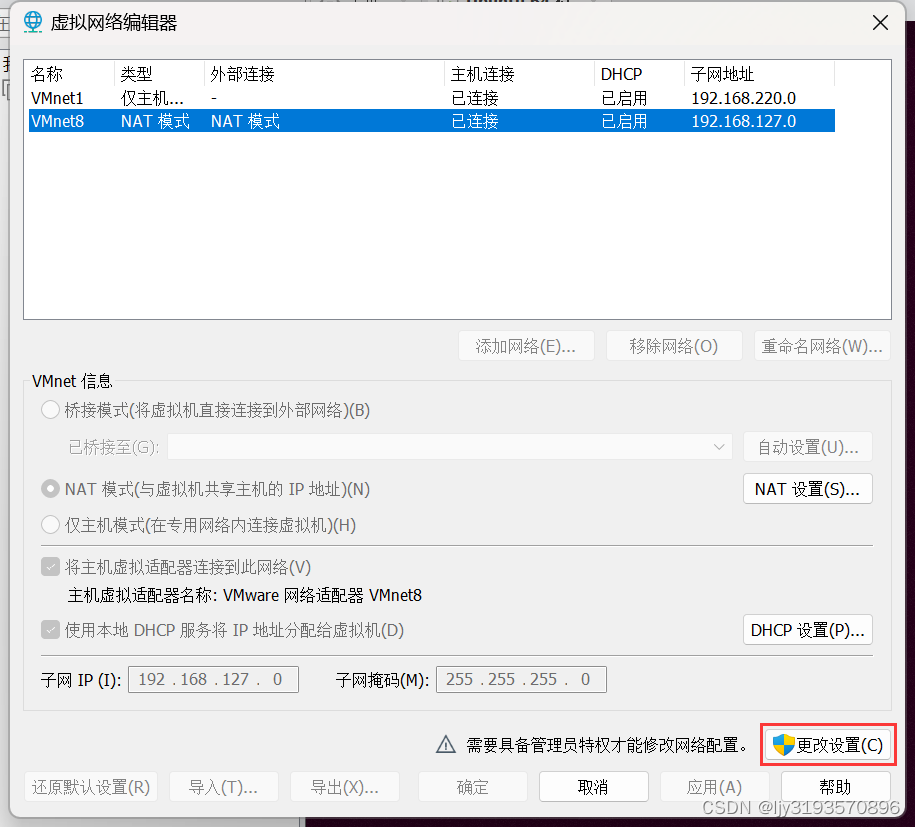Click the 应用(A) button

715,787
